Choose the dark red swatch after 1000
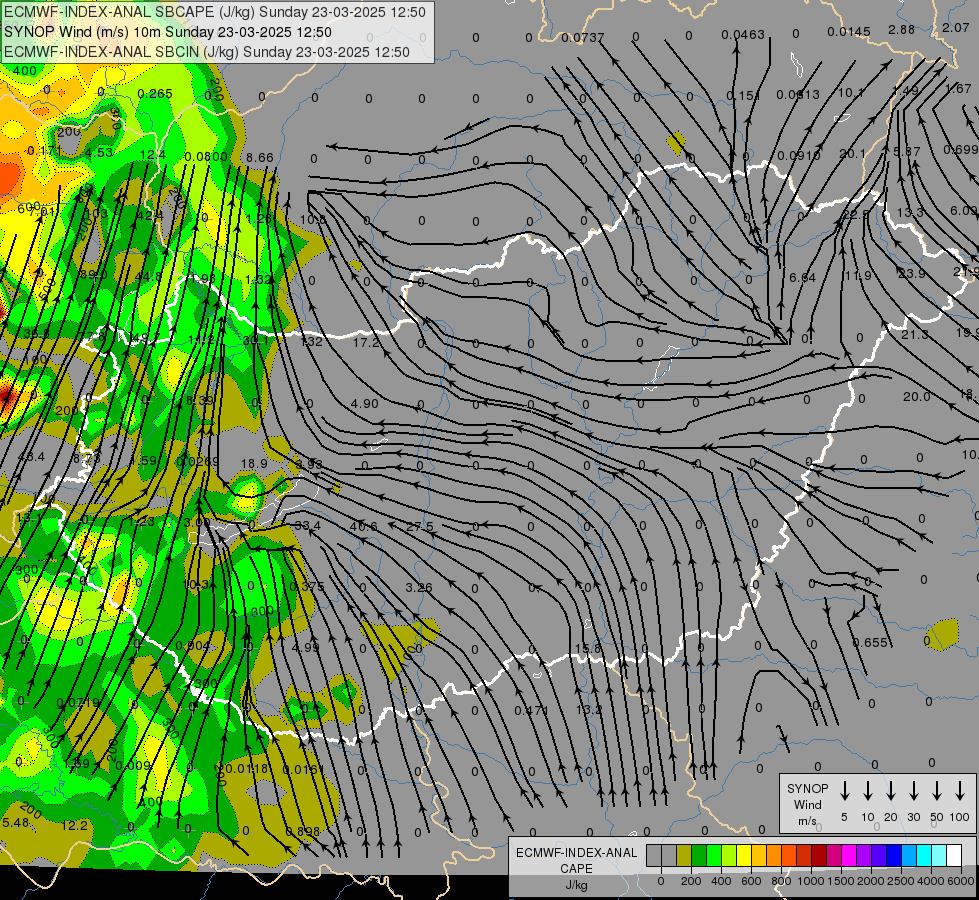This screenshot has width=979, height=900. coord(819,855)
